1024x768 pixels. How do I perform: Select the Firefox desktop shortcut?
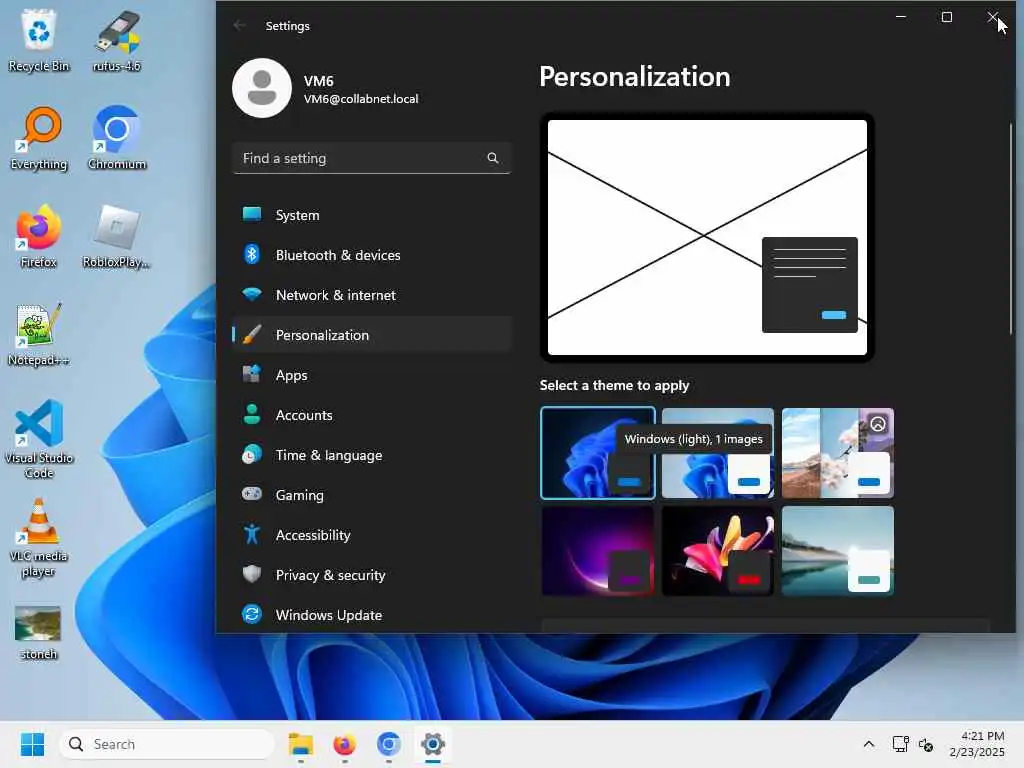click(x=39, y=236)
